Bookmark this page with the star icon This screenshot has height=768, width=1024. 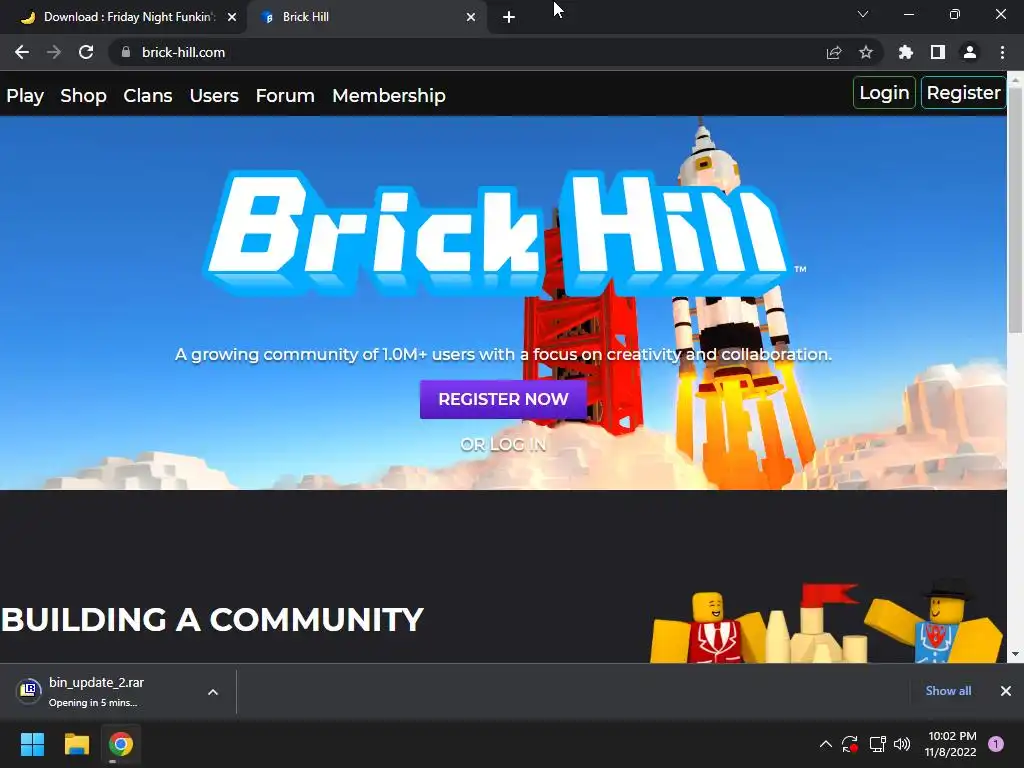pos(866,52)
